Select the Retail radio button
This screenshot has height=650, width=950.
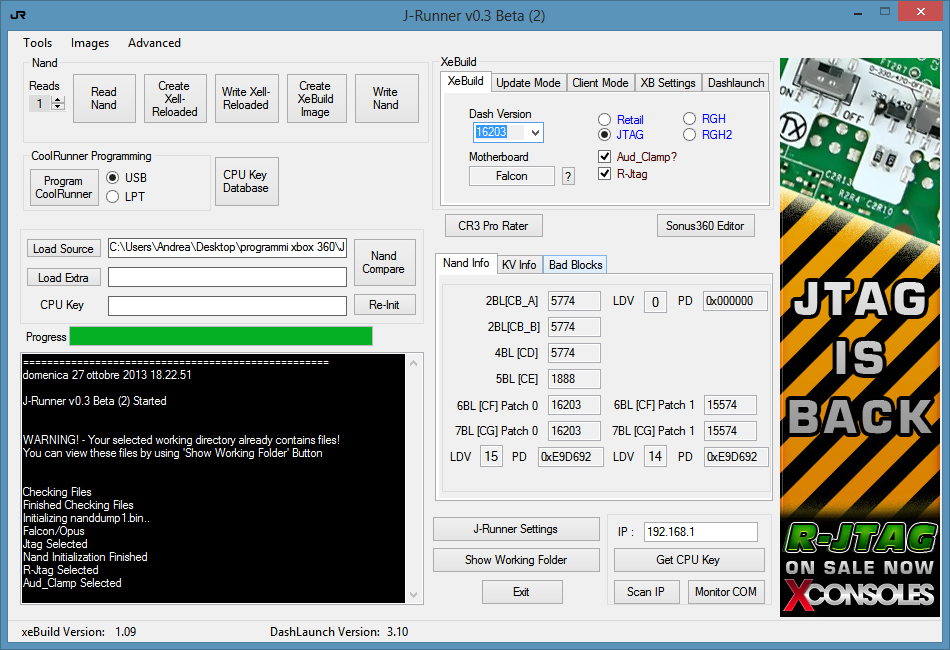tap(604, 119)
